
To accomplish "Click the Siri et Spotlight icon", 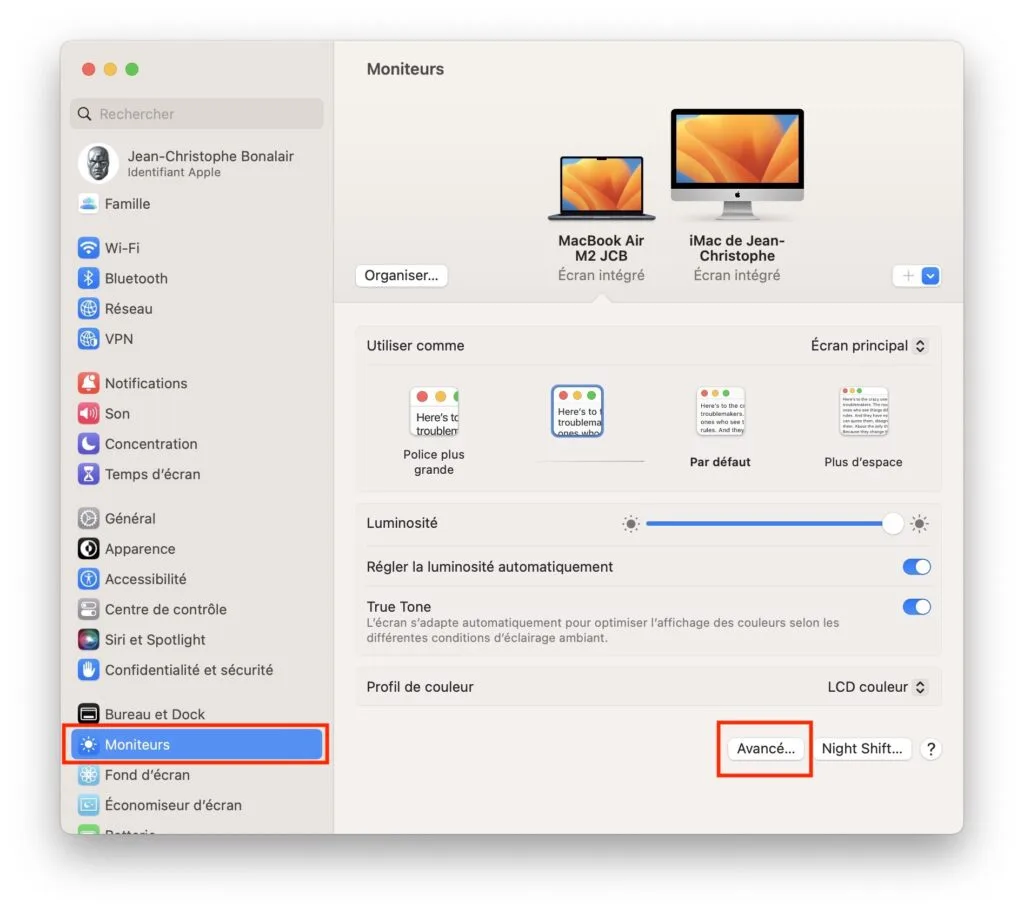I will tap(88, 640).
